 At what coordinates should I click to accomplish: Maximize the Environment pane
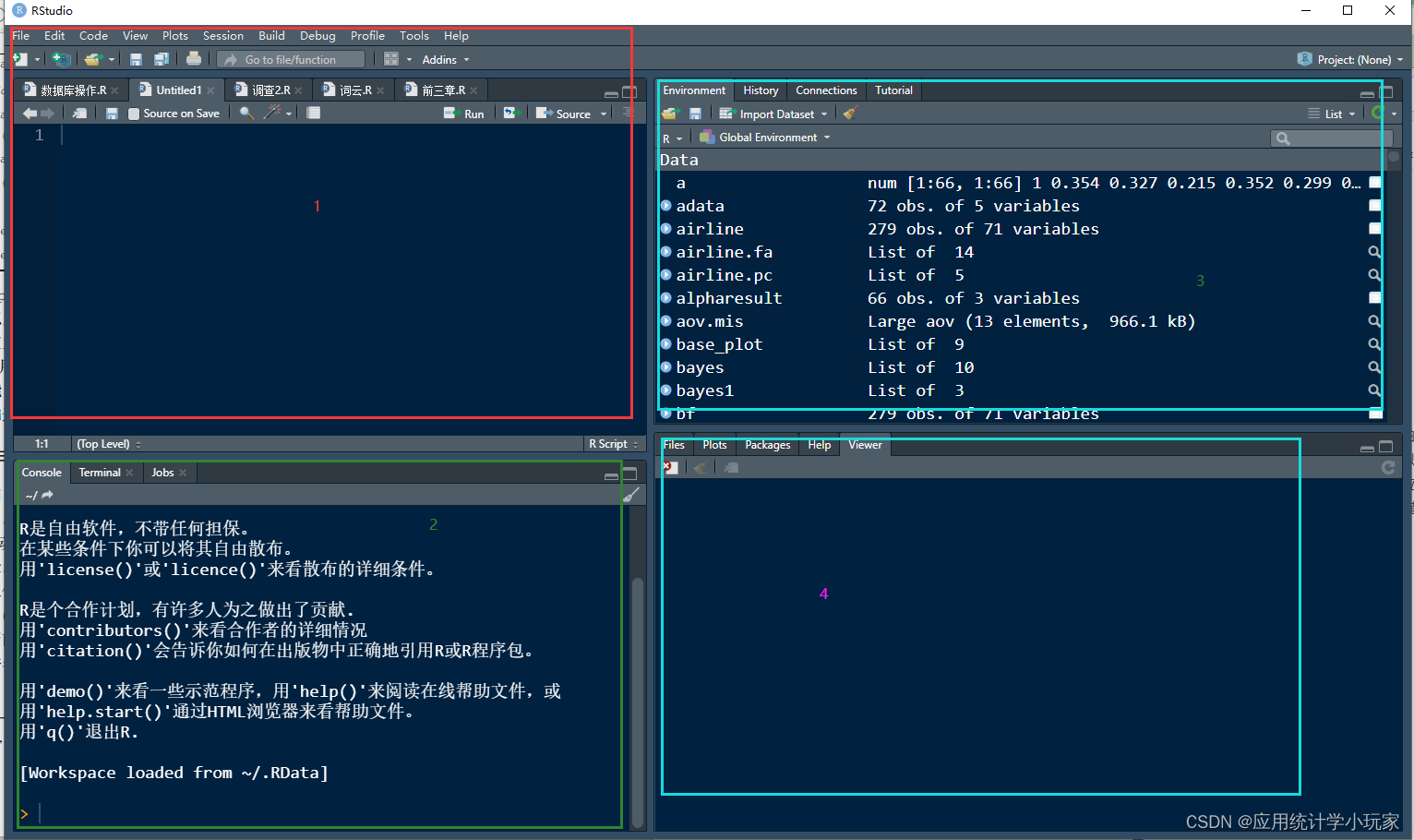(x=1385, y=92)
